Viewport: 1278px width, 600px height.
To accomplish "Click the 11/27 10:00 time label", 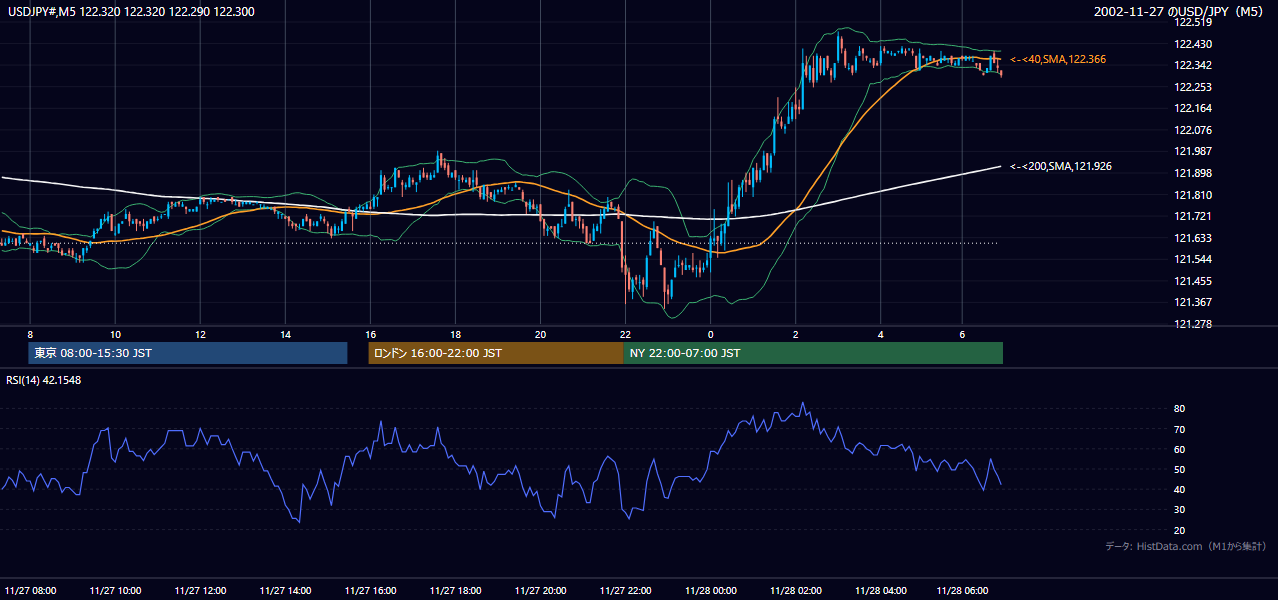I will (115, 590).
